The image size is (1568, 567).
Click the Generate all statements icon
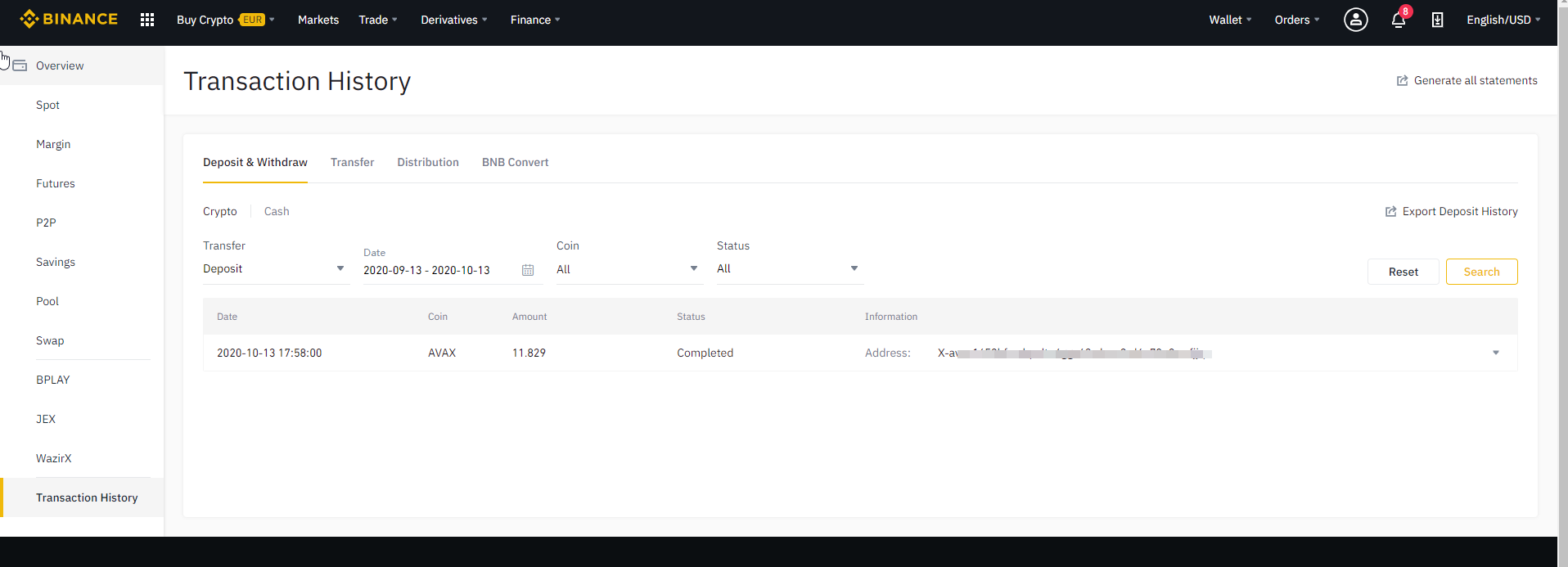pyautogui.click(x=1402, y=81)
